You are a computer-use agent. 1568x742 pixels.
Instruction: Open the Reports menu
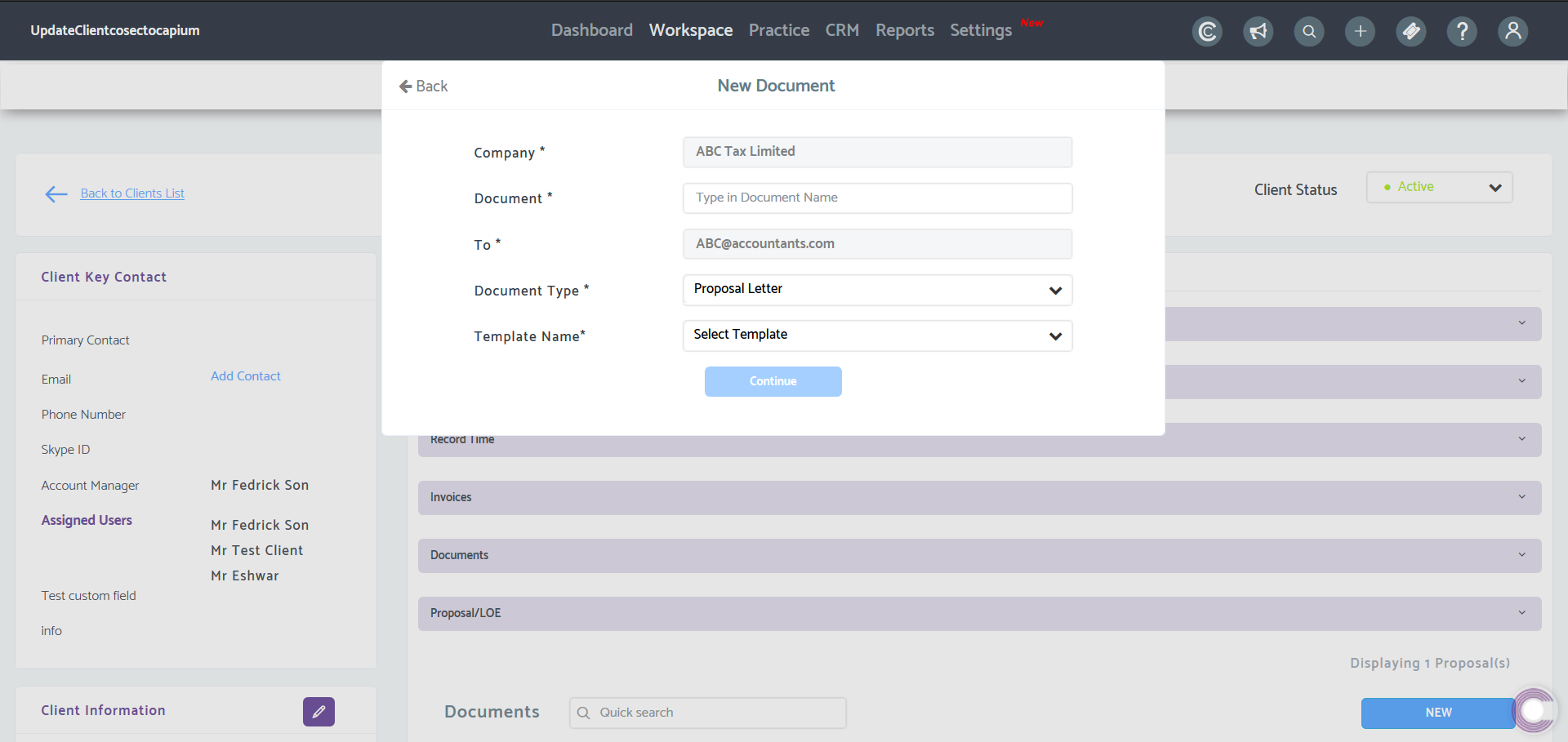click(905, 30)
